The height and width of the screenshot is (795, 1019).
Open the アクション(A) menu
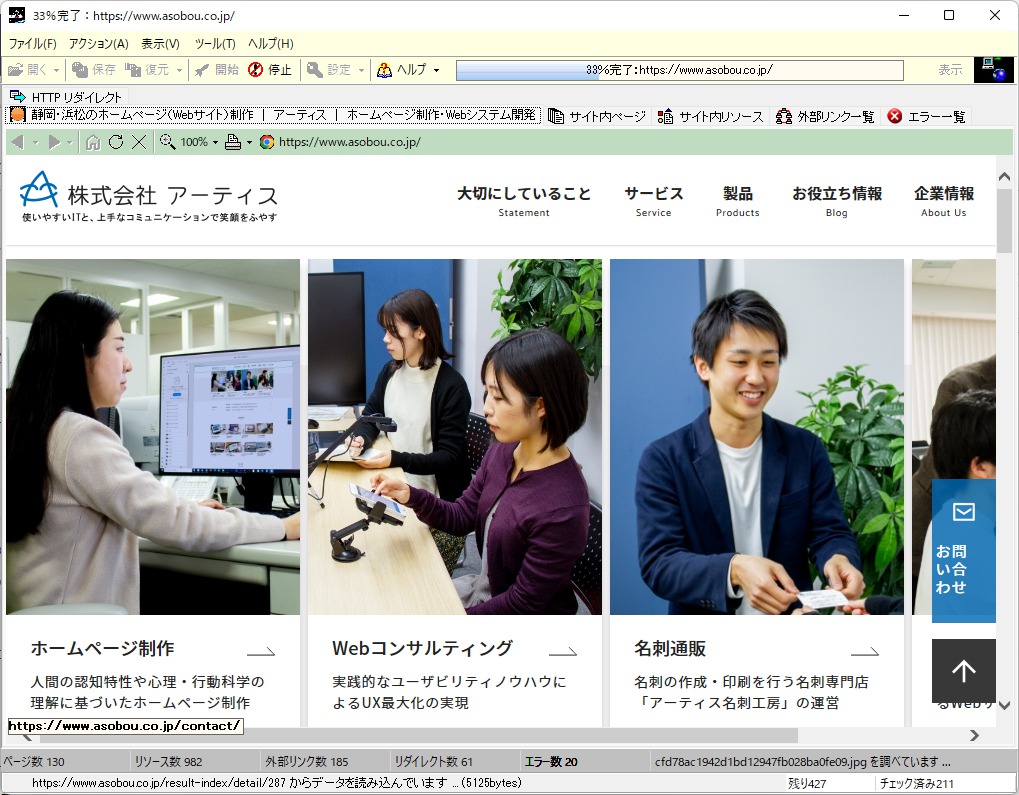pyautogui.click(x=99, y=44)
